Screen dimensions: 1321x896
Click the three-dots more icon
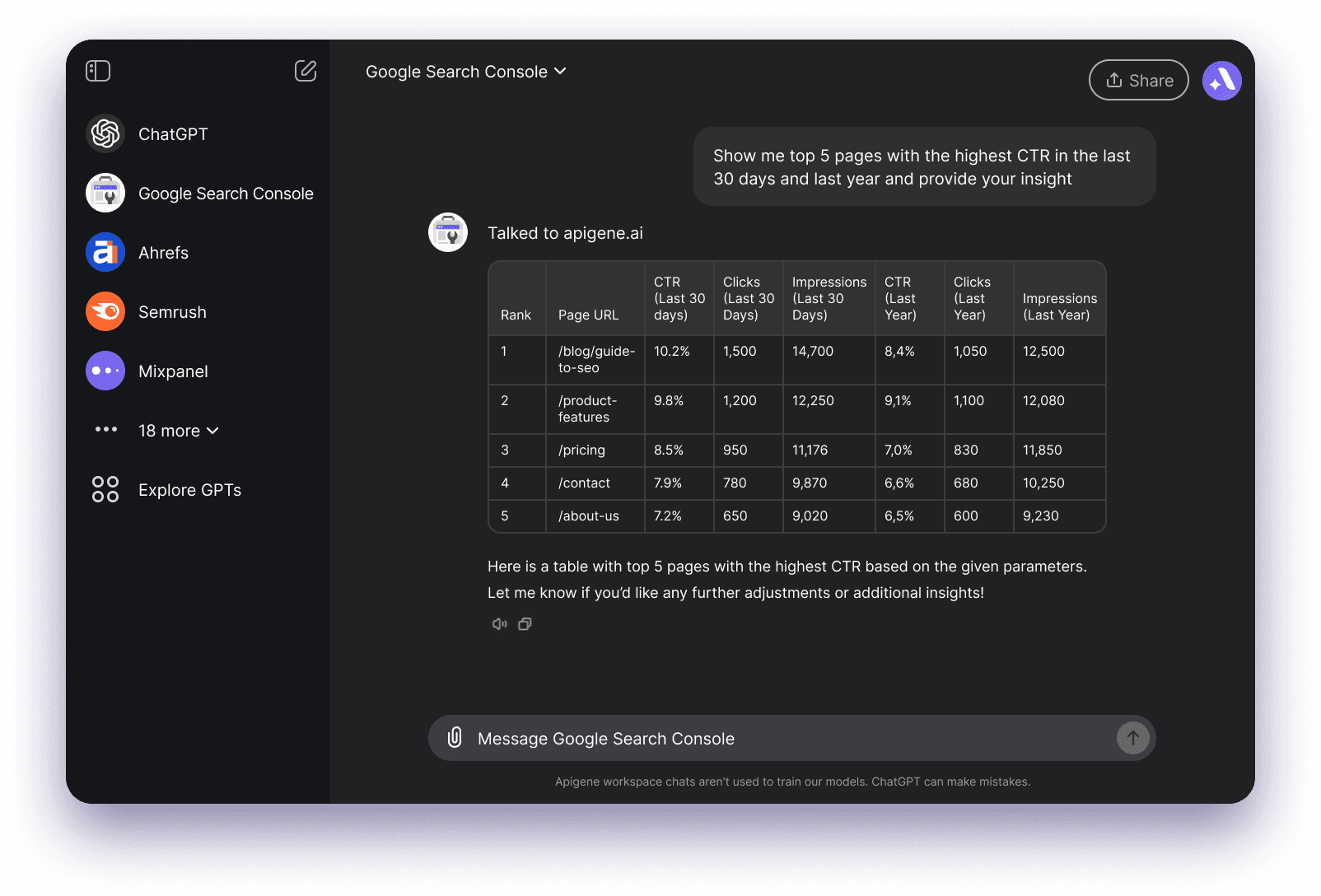click(x=105, y=429)
